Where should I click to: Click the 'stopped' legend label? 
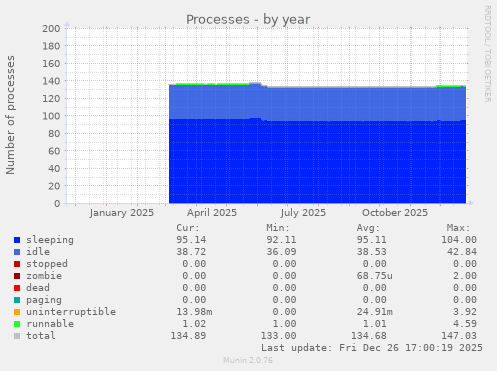coord(47,264)
